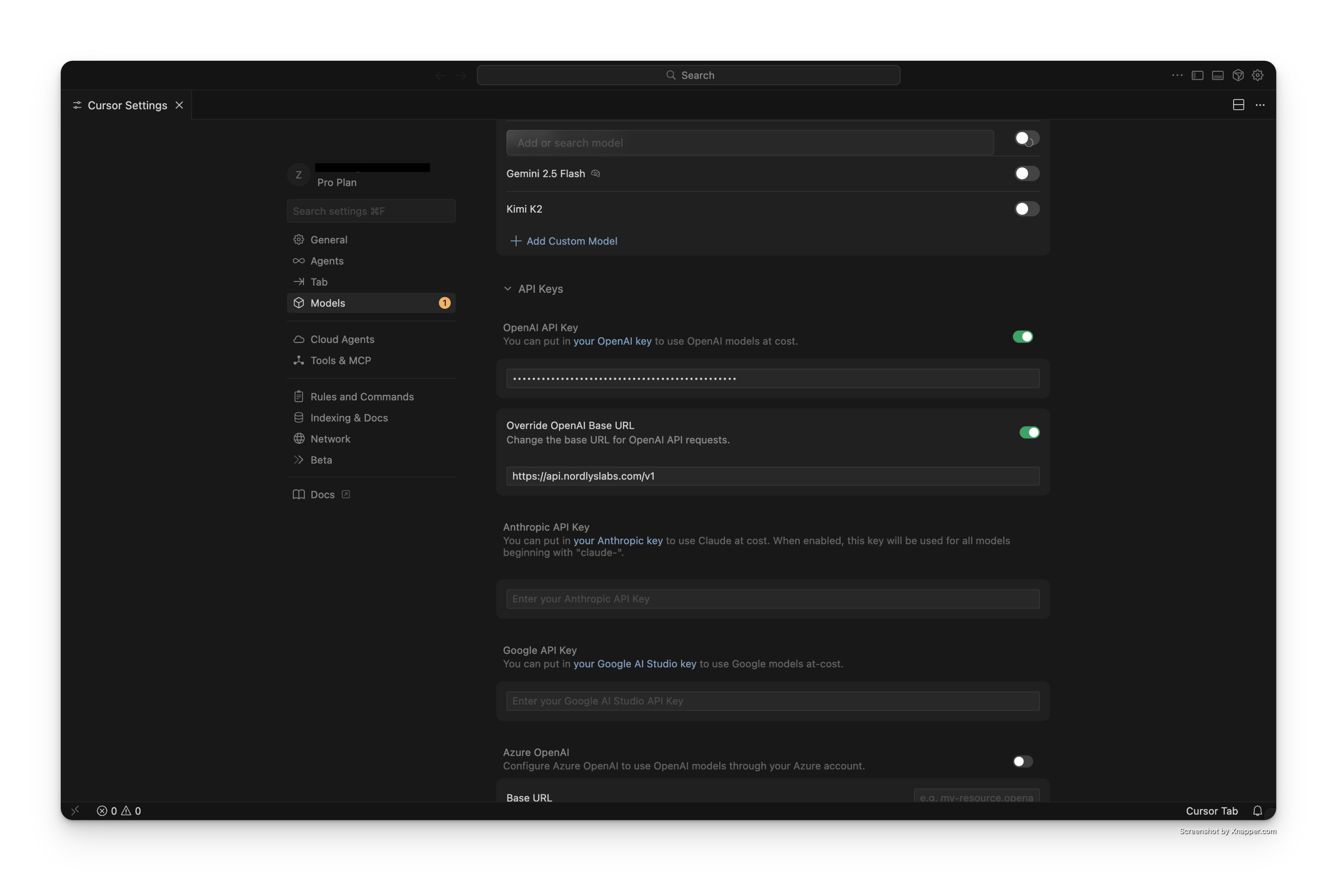Screen dimensions: 1337x896
Task: Switch to the Cursor Settings tab
Action: tap(127, 105)
